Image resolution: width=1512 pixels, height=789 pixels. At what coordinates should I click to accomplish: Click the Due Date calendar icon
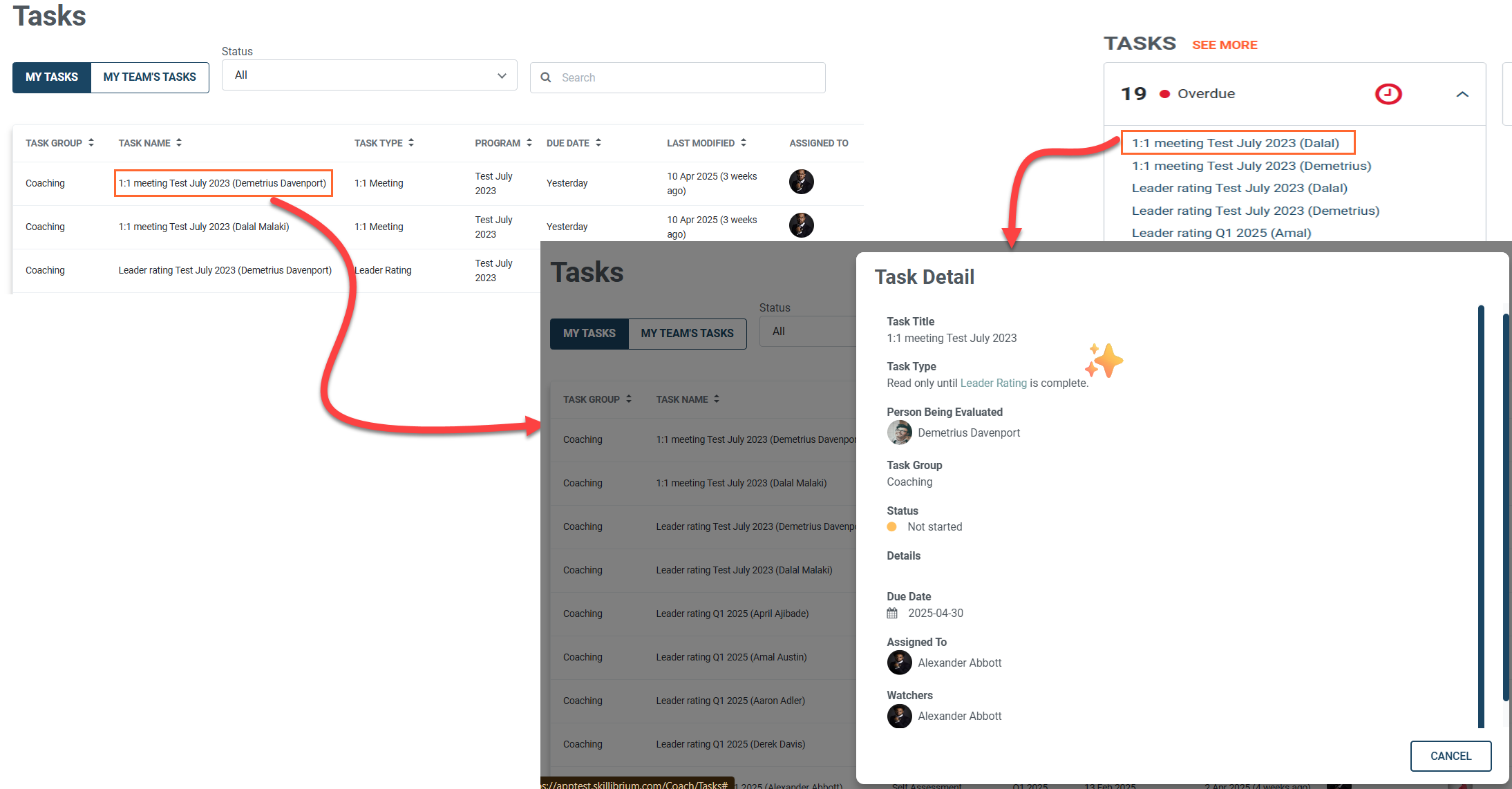(x=892, y=613)
